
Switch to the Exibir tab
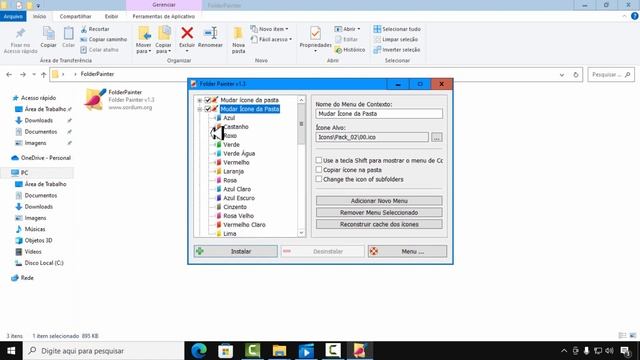pos(111,16)
